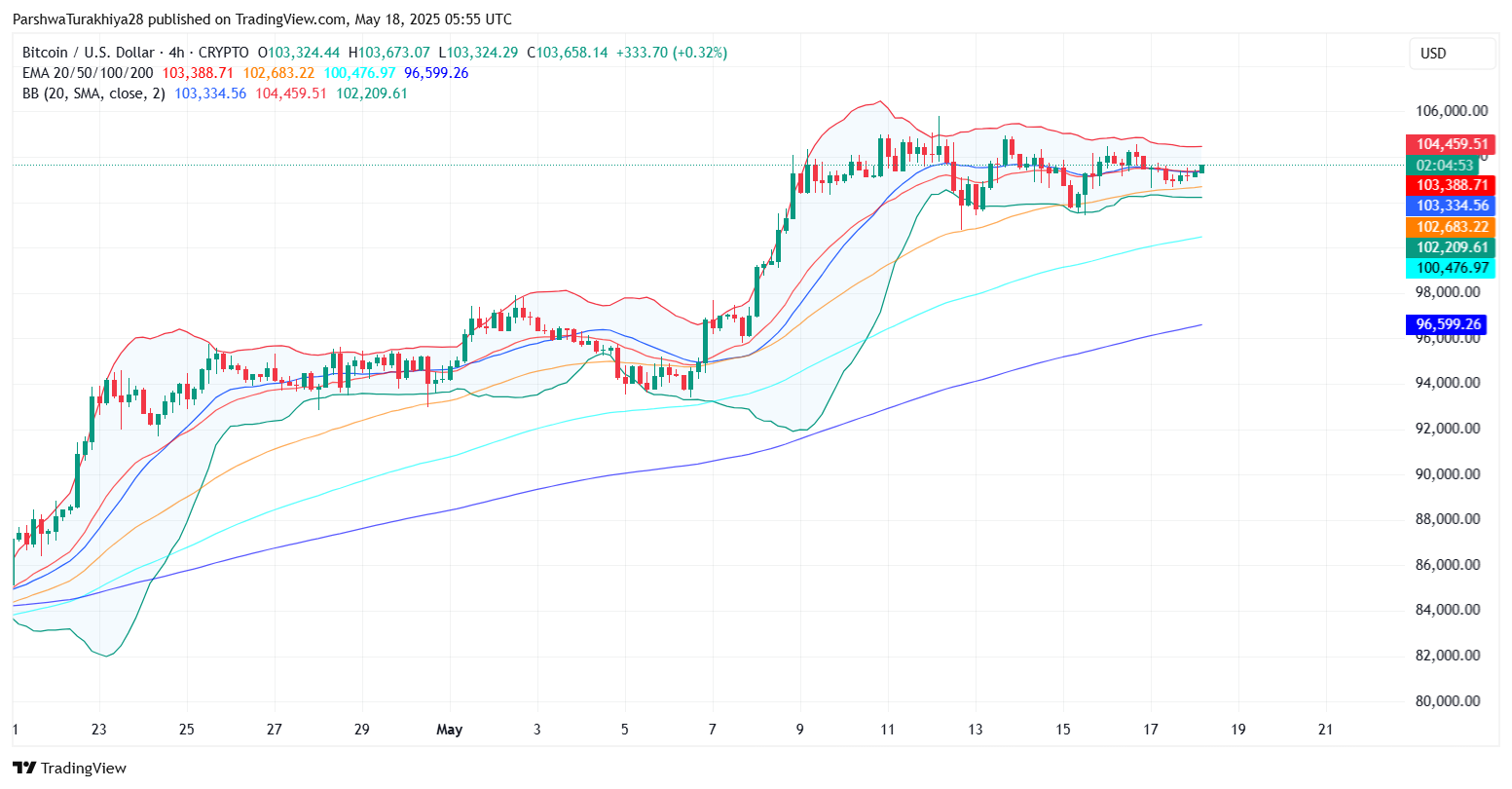Click the blue 103,334.56 price label
The image size is (1512, 789).
(1452, 206)
